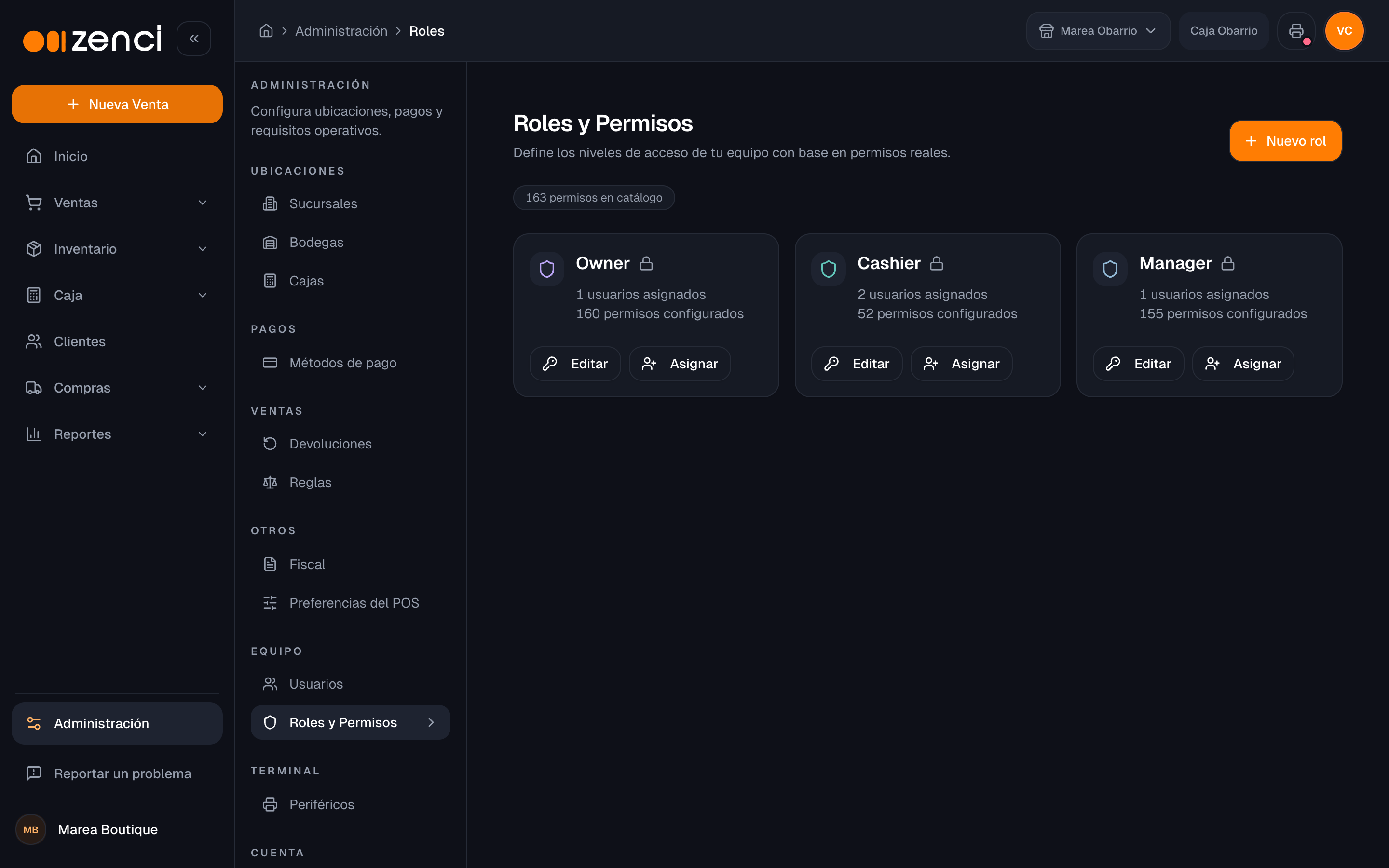Click the Cashier role shield icon

click(828, 269)
